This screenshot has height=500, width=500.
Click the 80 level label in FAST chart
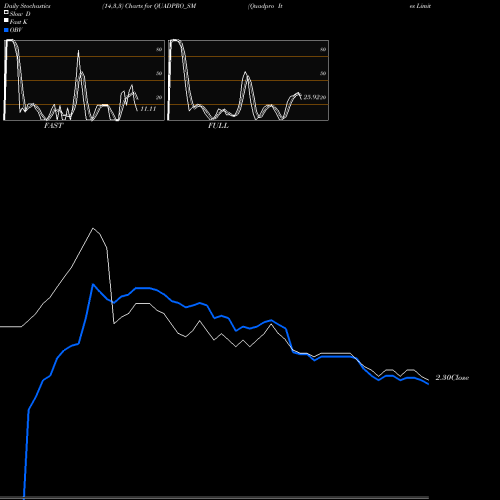[159, 49]
